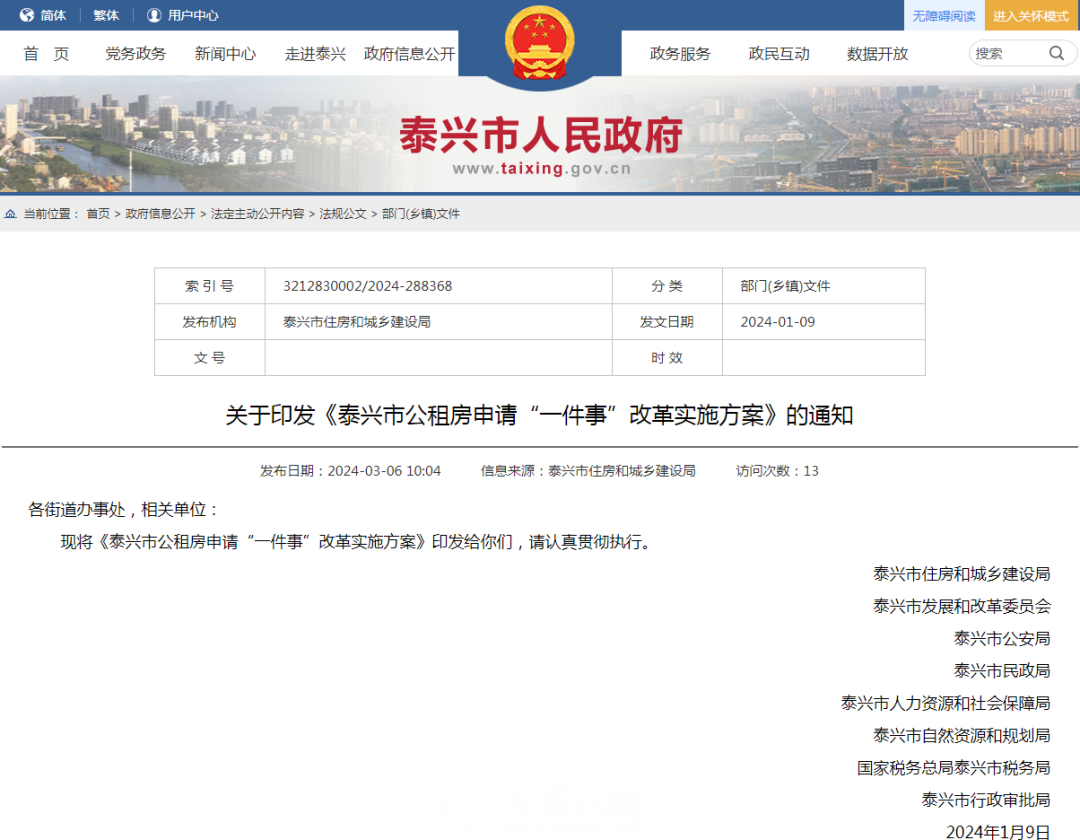This screenshot has height=840, width=1080.
Task: Click the notice title 关于印发…的通知
Action: pos(539,415)
